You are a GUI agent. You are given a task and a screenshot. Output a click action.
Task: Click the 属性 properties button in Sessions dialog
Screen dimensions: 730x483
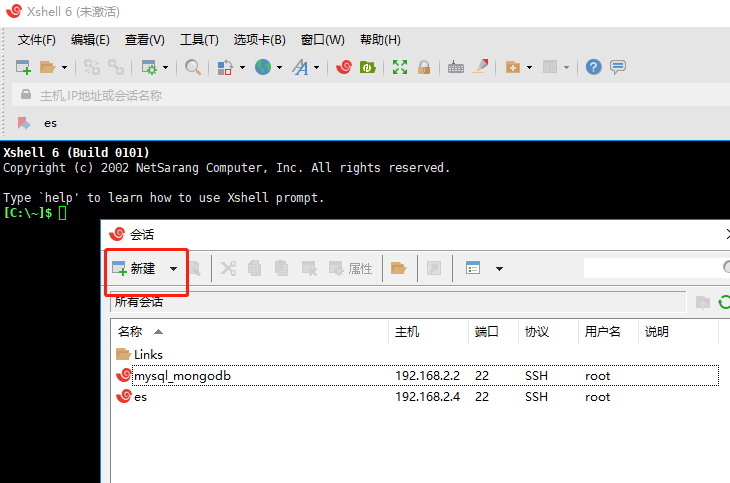tap(351, 268)
